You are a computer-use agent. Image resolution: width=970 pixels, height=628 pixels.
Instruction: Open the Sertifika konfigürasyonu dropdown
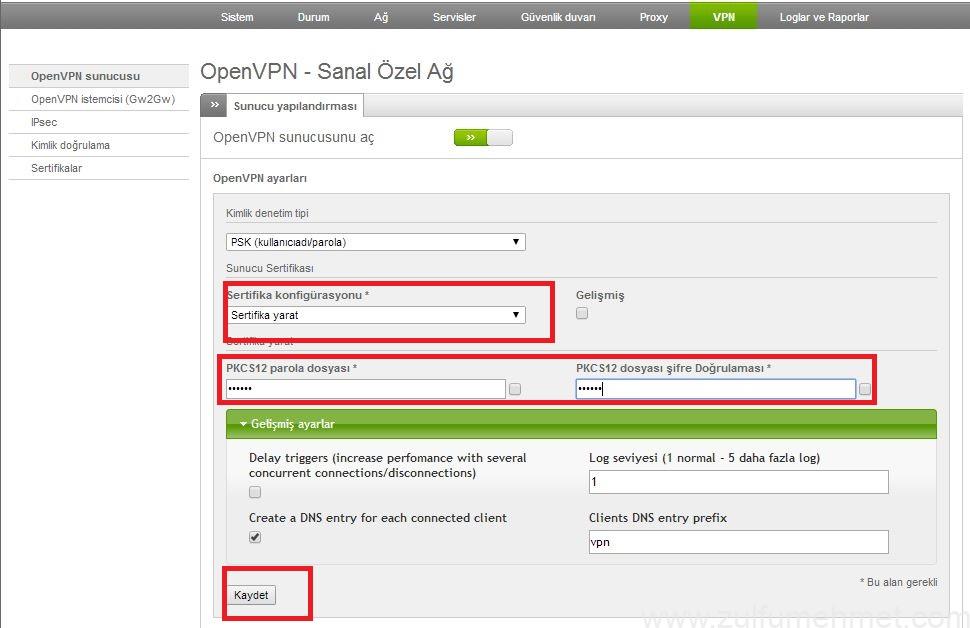click(x=376, y=315)
